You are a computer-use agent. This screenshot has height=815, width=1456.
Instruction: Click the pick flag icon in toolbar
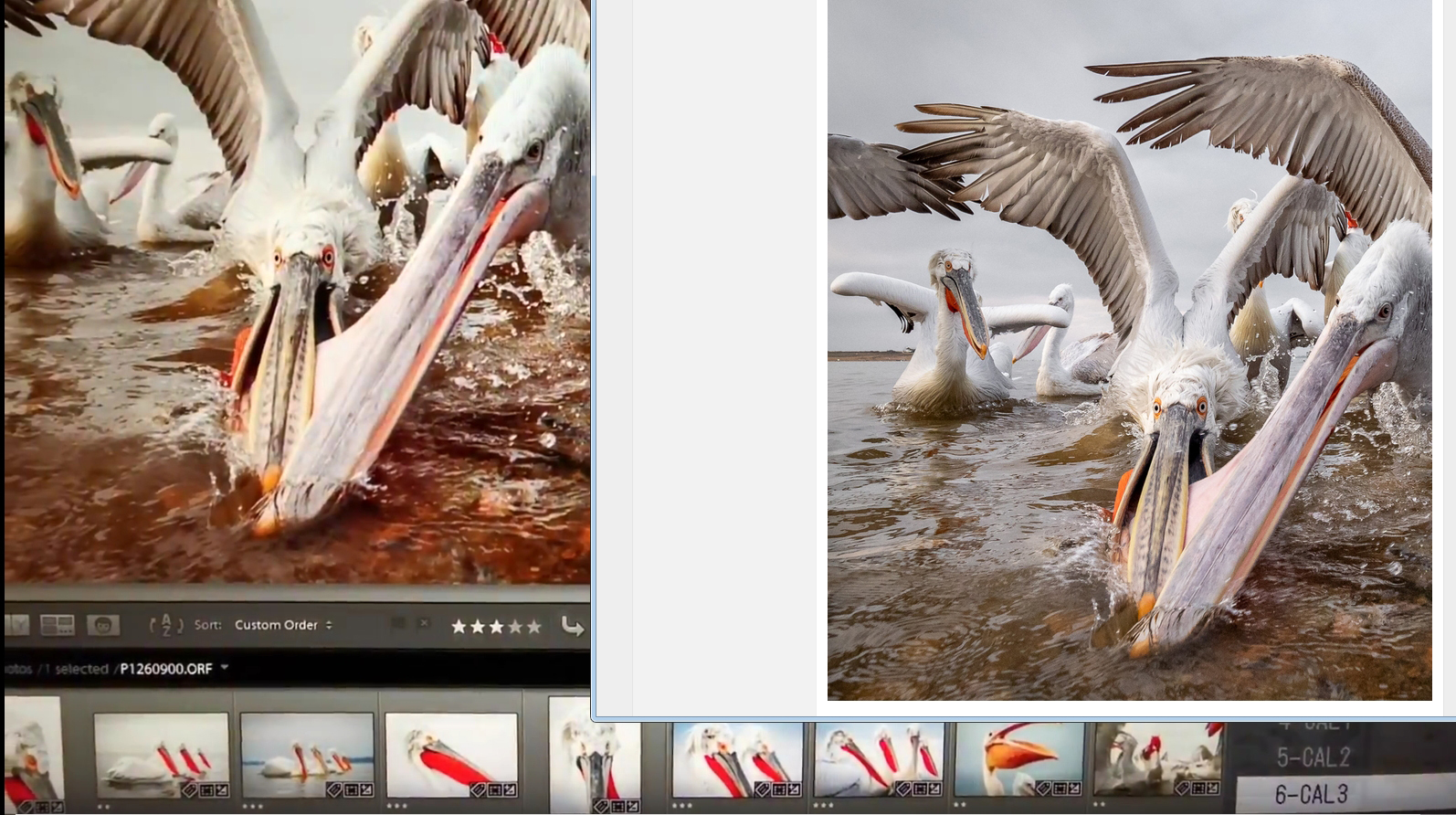click(397, 623)
